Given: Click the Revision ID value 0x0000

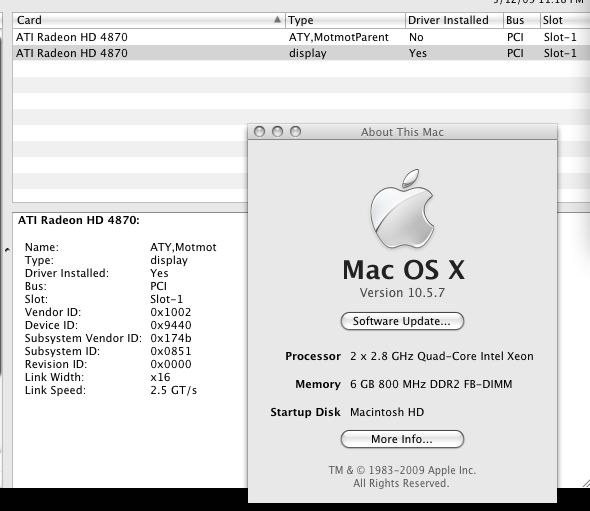Looking at the screenshot, I should 171,364.
